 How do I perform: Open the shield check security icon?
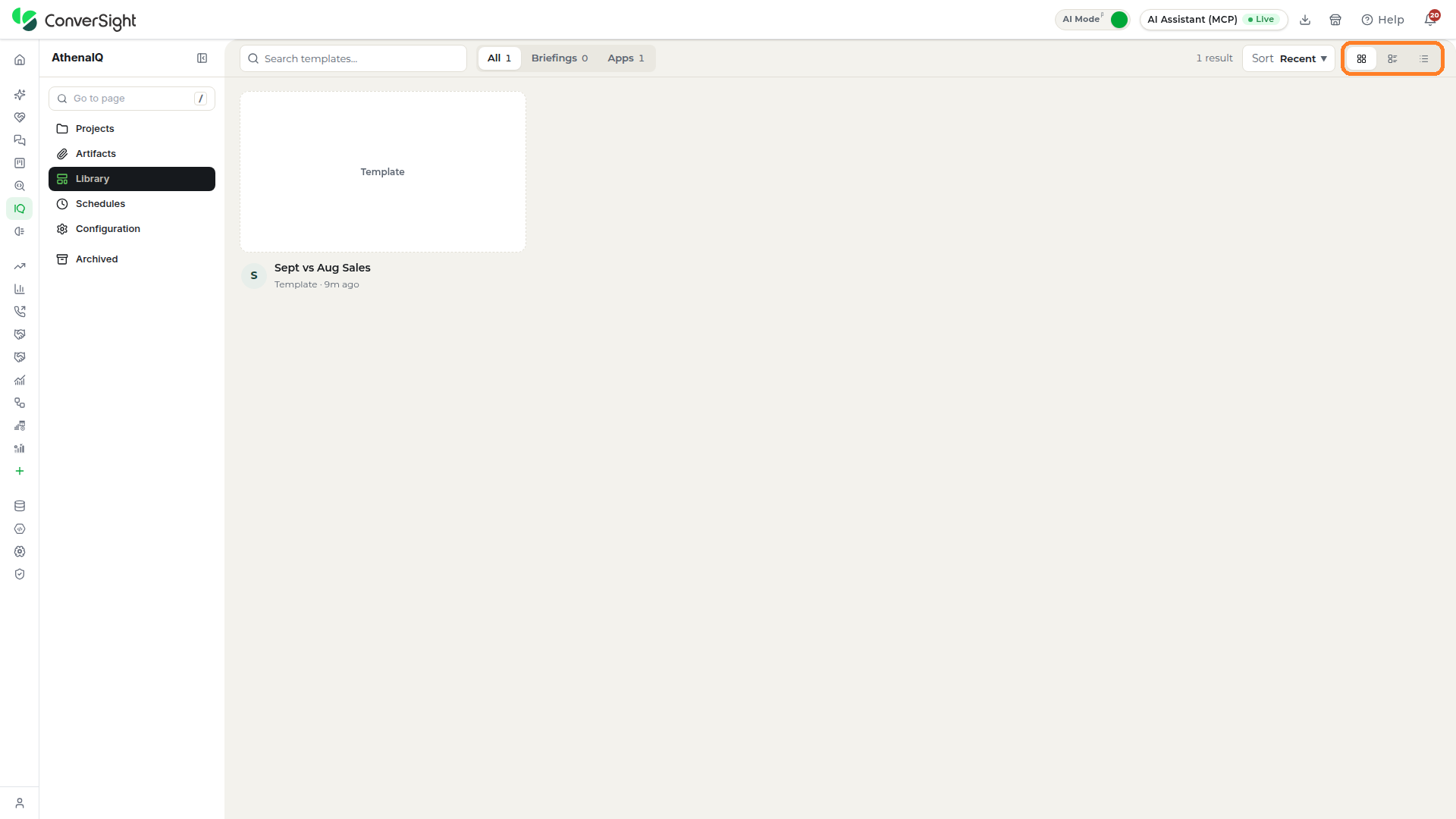click(20, 574)
